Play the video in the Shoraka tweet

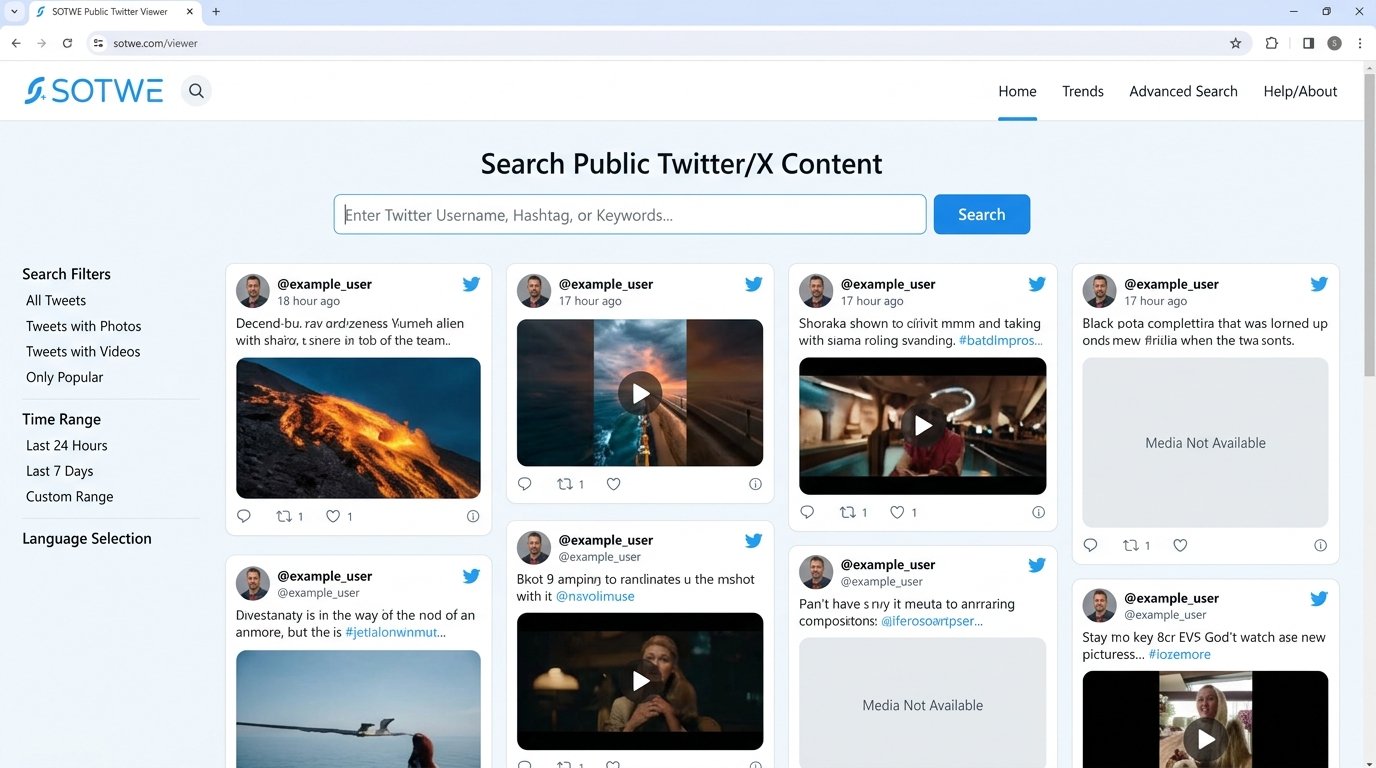click(x=922, y=426)
